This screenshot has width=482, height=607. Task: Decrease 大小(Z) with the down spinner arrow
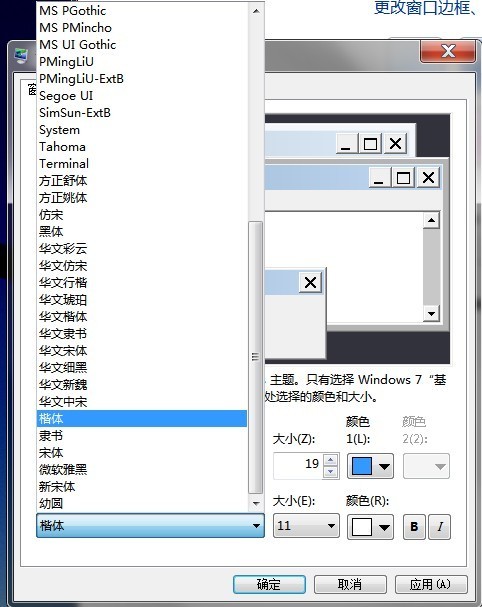point(330,472)
